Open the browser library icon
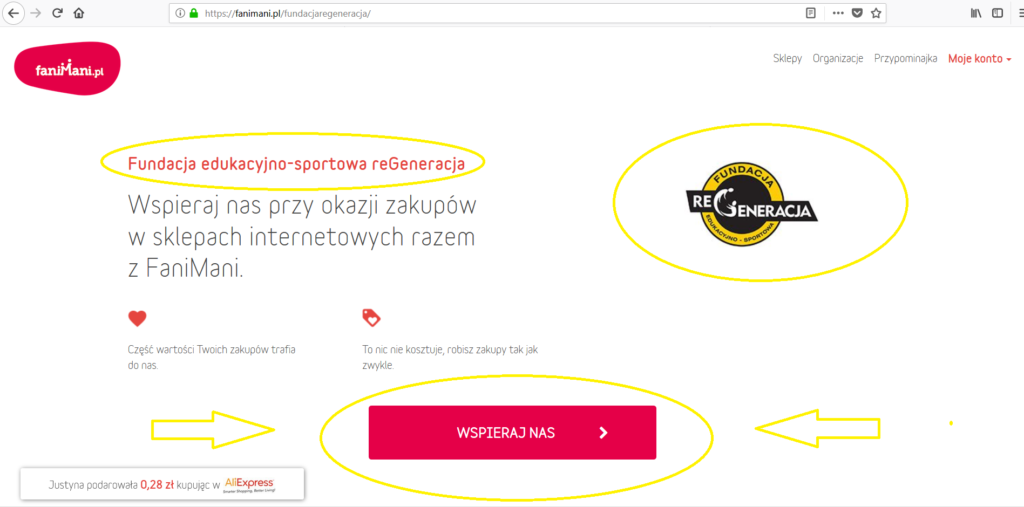The height and width of the screenshot is (507, 1024). tap(976, 13)
